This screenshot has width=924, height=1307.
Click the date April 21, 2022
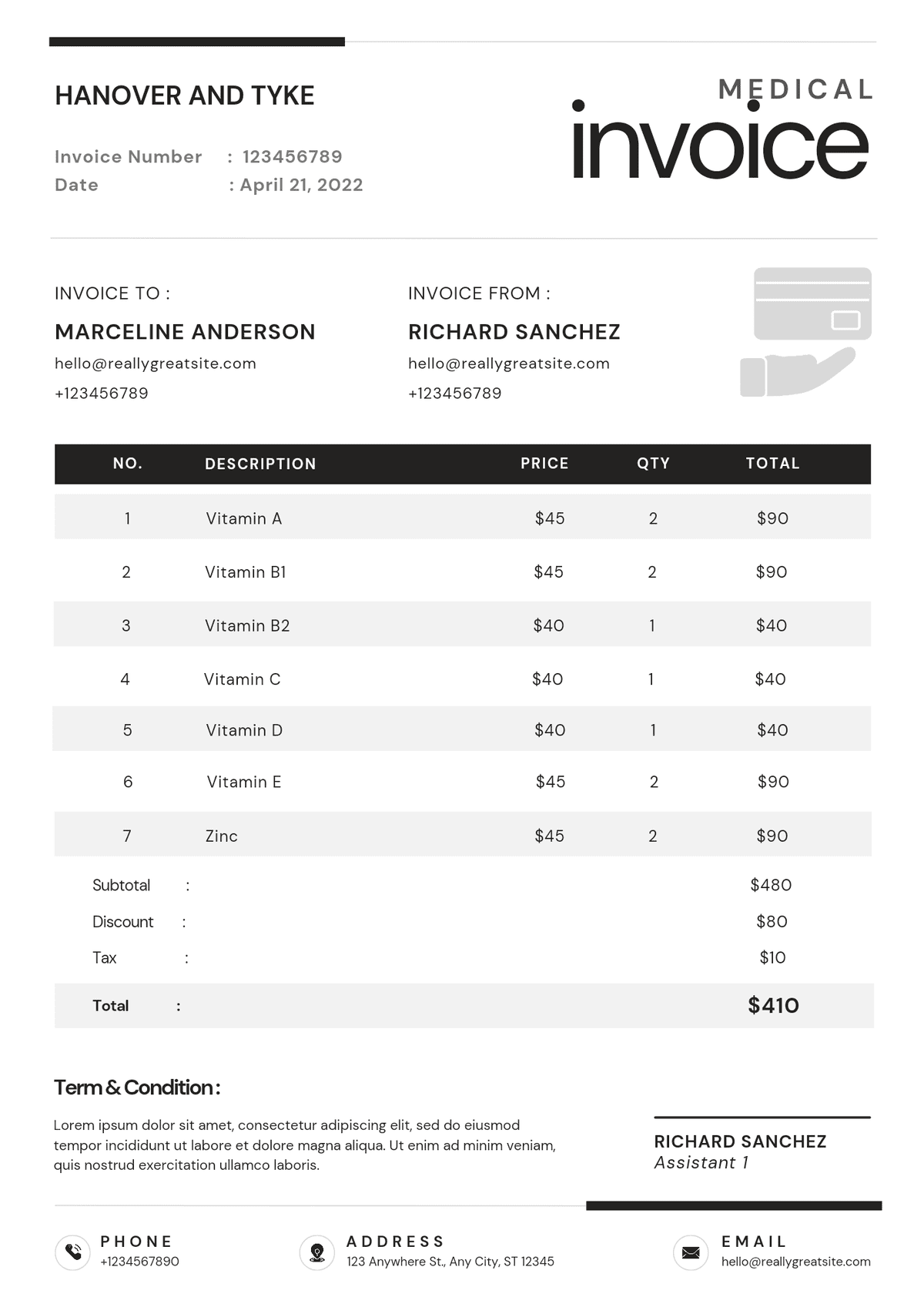point(301,185)
